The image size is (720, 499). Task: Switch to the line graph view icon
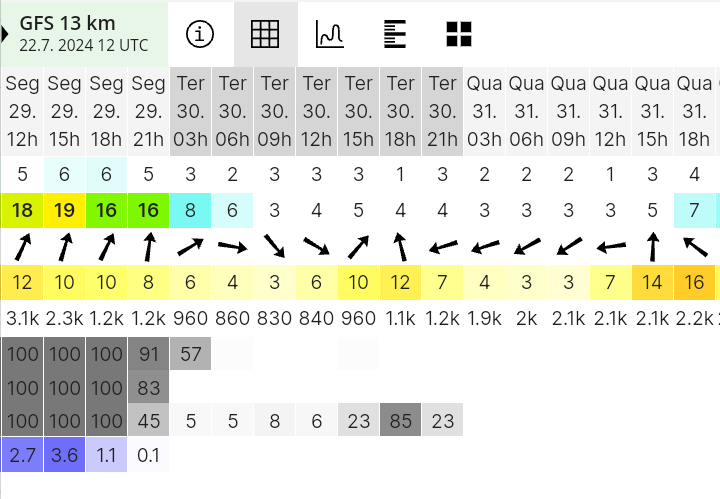click(x=330, y=34)
